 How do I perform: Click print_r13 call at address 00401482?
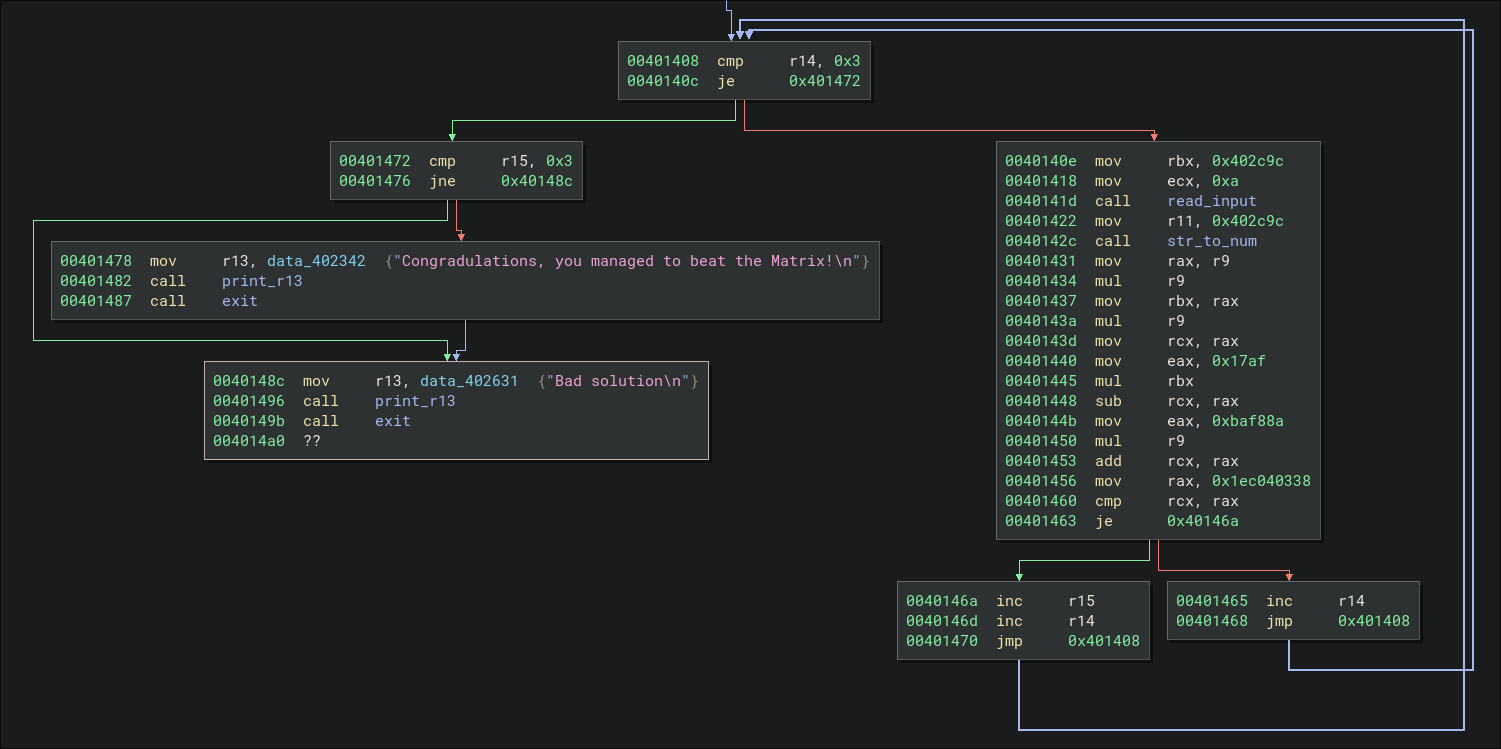pyautogui.click(x=262, y=281)
